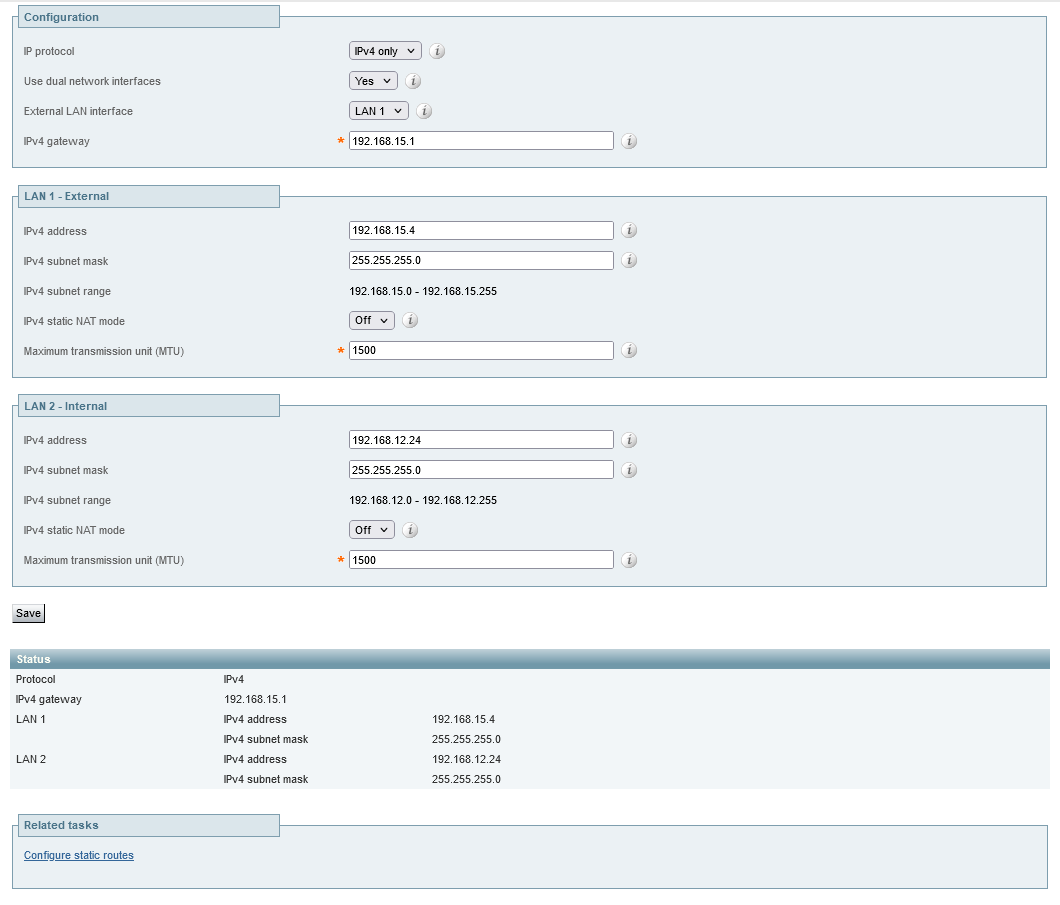1060x905 pixels.
Task: Click the info icon for LAN 1 IPv4 address
Action: click(x=629, y=230)
